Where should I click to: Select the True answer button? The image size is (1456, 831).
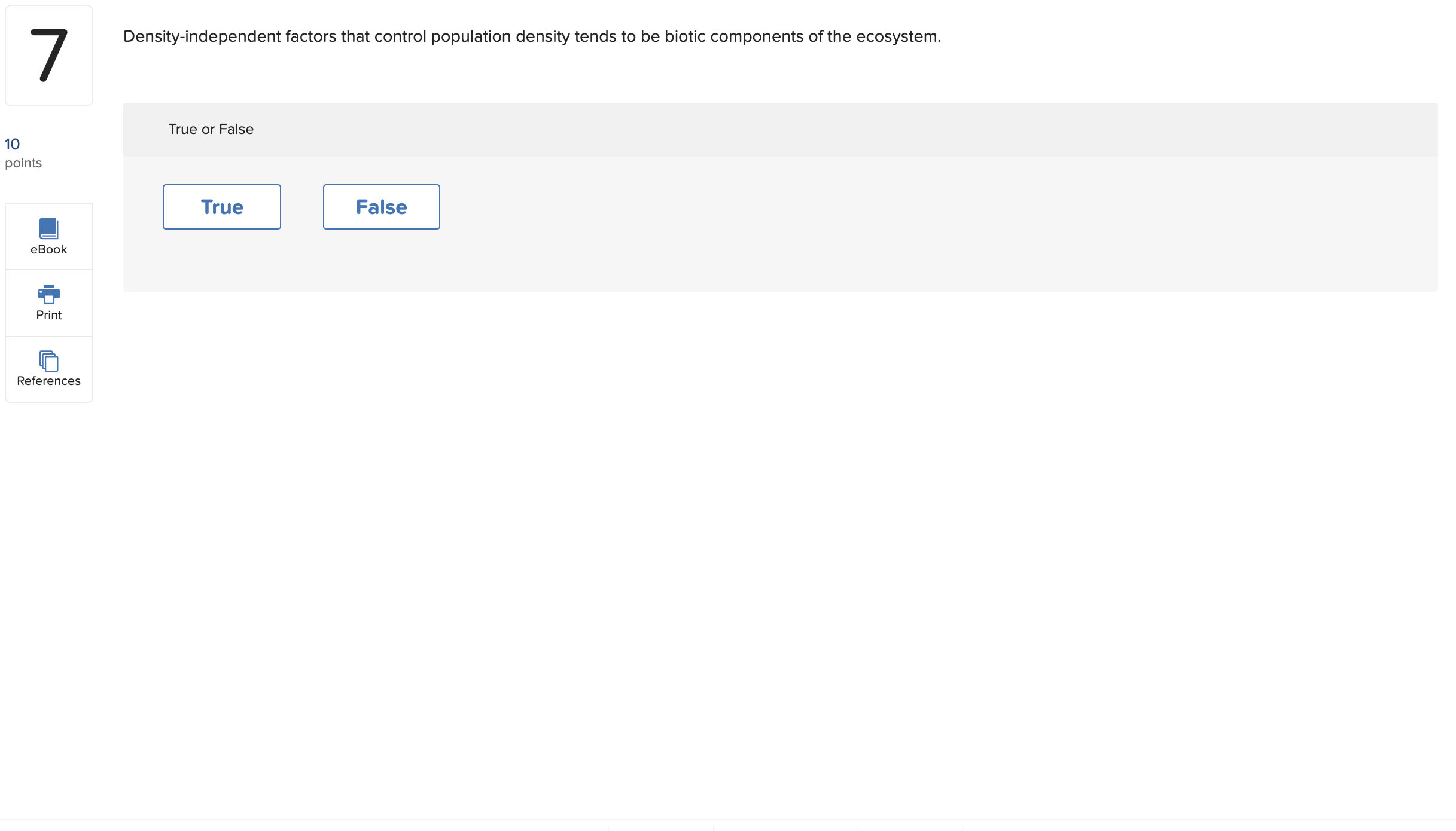pos(221,207)
